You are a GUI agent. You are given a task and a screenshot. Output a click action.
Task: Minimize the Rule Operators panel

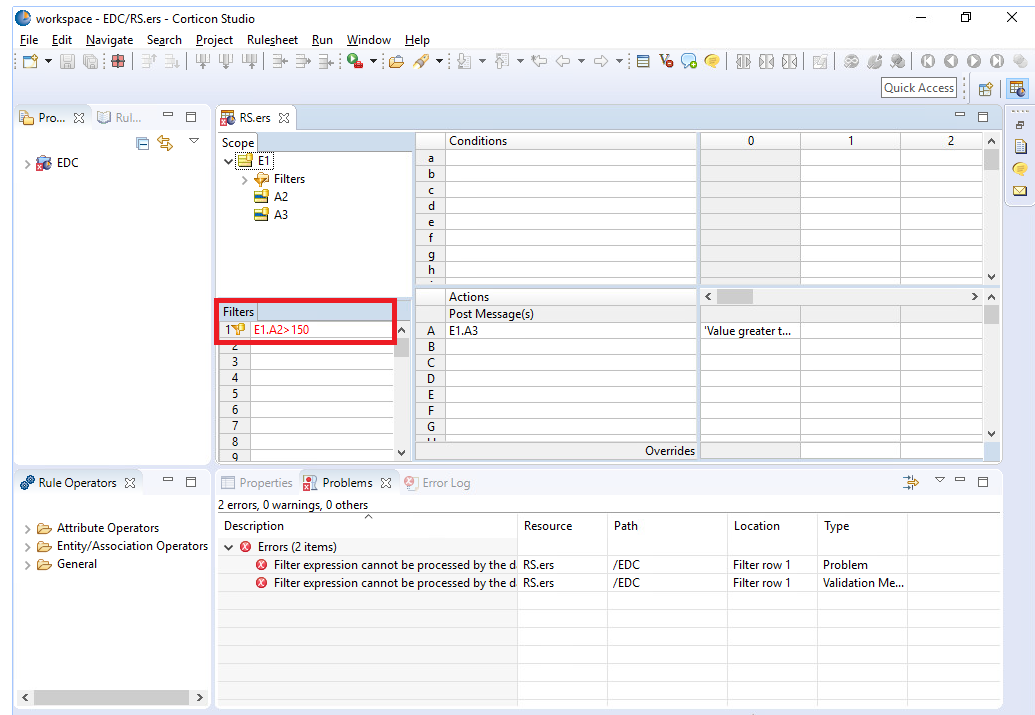pyautogui.click(x=168, y=480)
